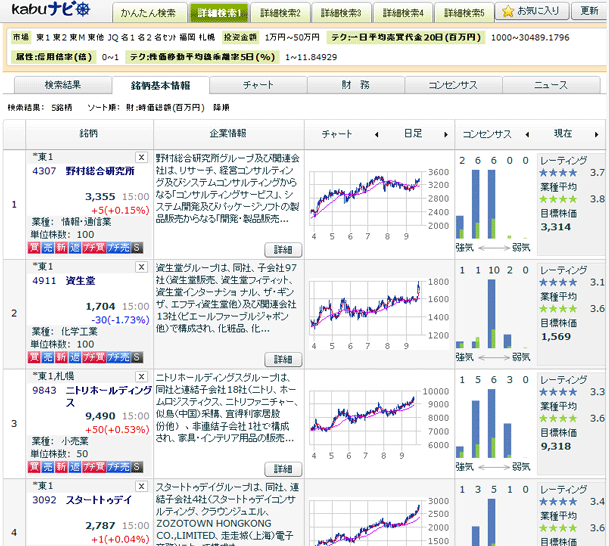Open the 検索結果 tab
This screenshot has width=610, height=546.
(63, 85)
